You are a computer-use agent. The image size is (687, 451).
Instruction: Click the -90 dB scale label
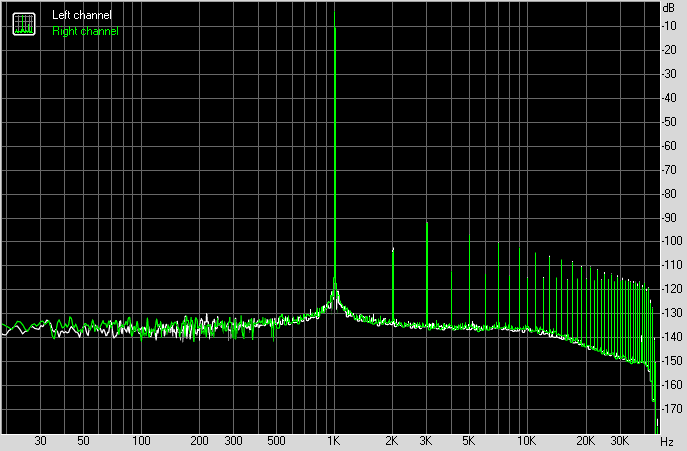click(669, 217)
